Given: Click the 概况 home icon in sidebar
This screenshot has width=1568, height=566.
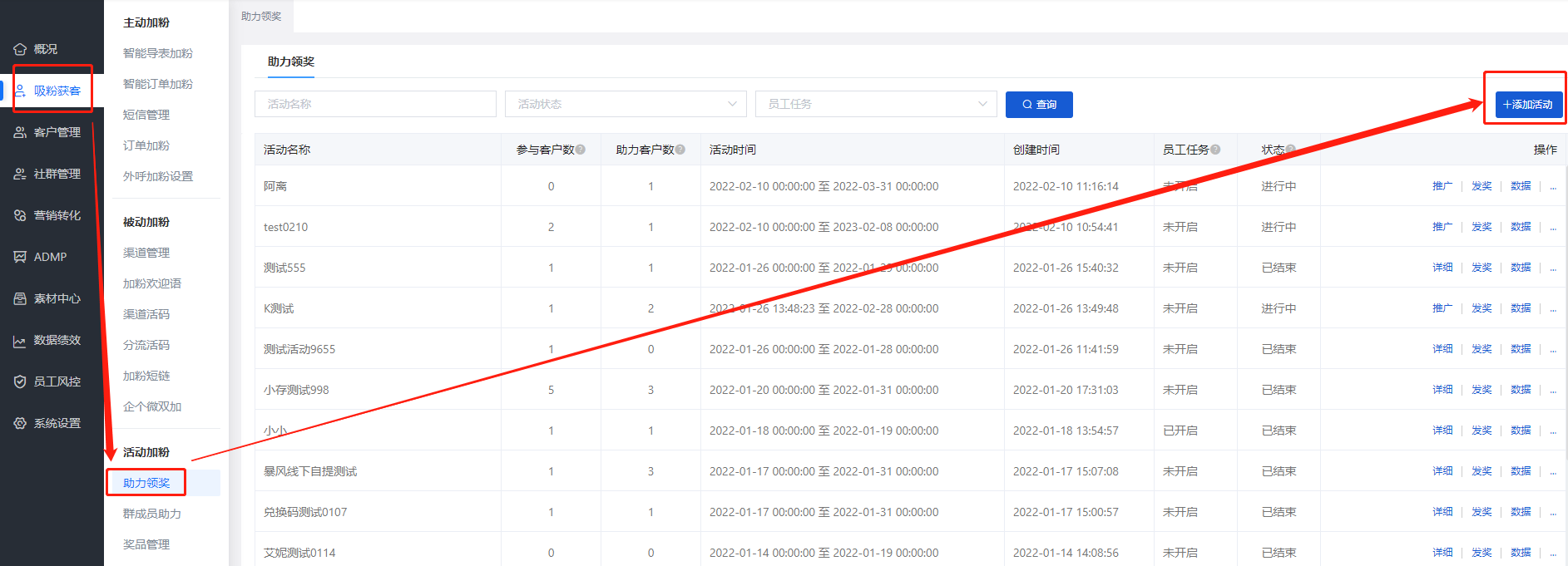Looking at the screenshot, I should pos(20,49).
